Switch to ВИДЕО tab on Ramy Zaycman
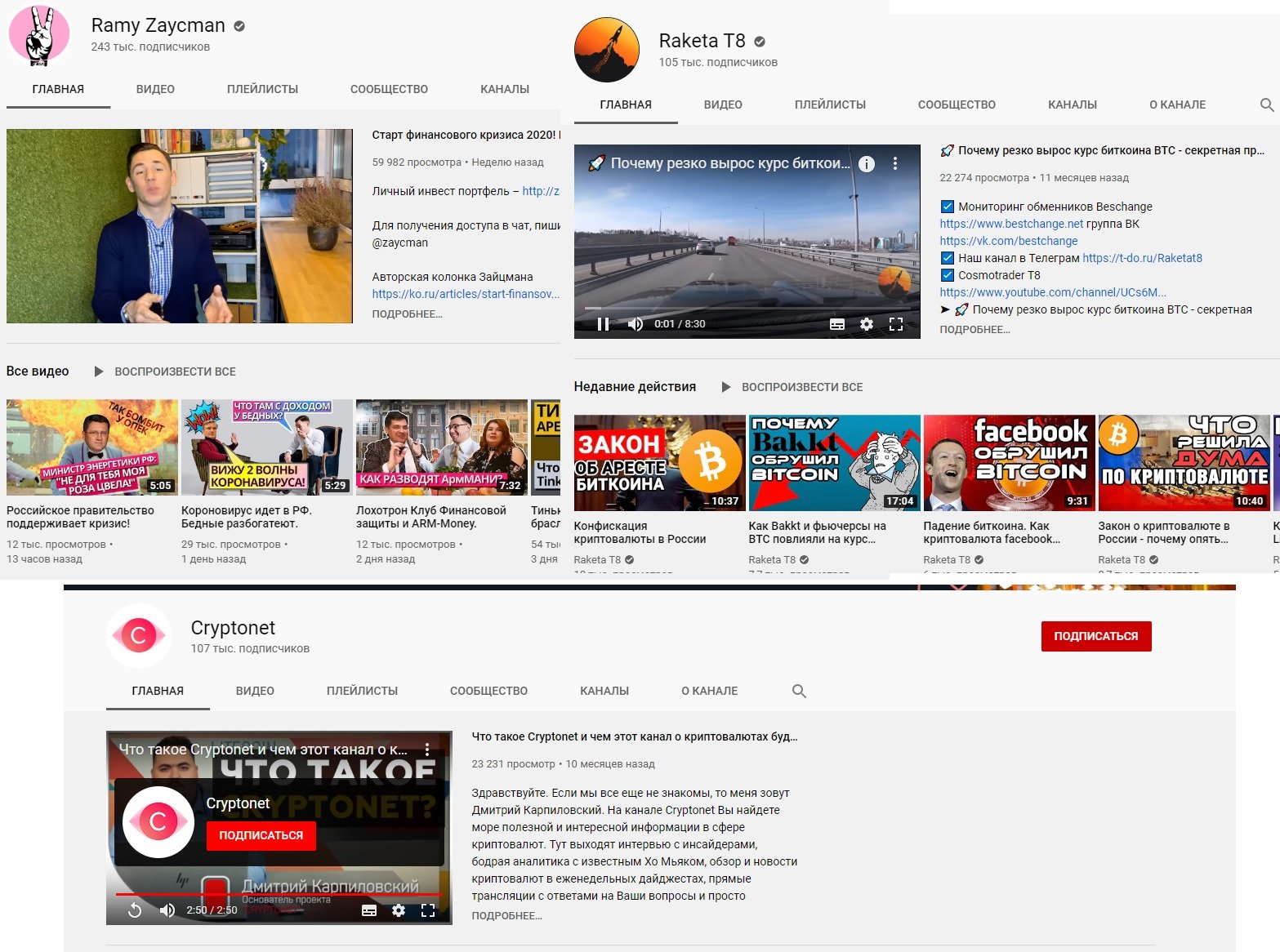 pos(155,89)
